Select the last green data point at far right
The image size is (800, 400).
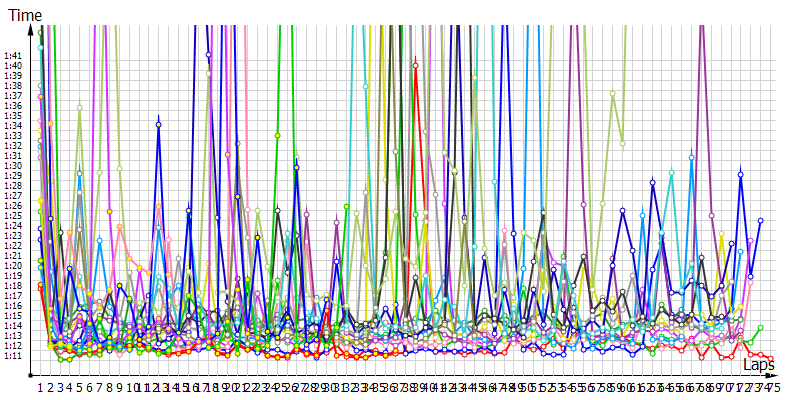pos(760,327)
